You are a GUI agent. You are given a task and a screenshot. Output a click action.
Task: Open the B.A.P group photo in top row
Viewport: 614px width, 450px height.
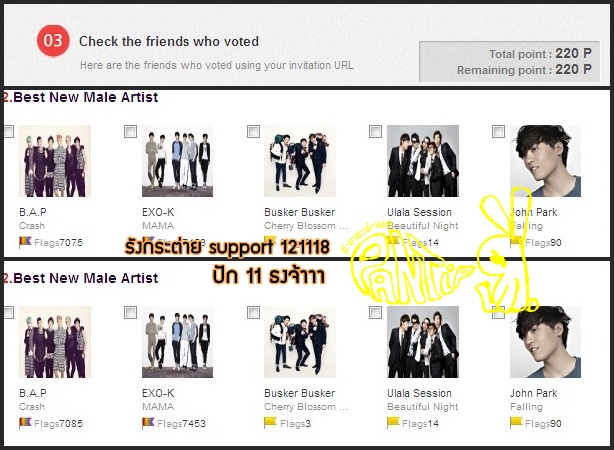pyautogui.click(x=55, y=161)
